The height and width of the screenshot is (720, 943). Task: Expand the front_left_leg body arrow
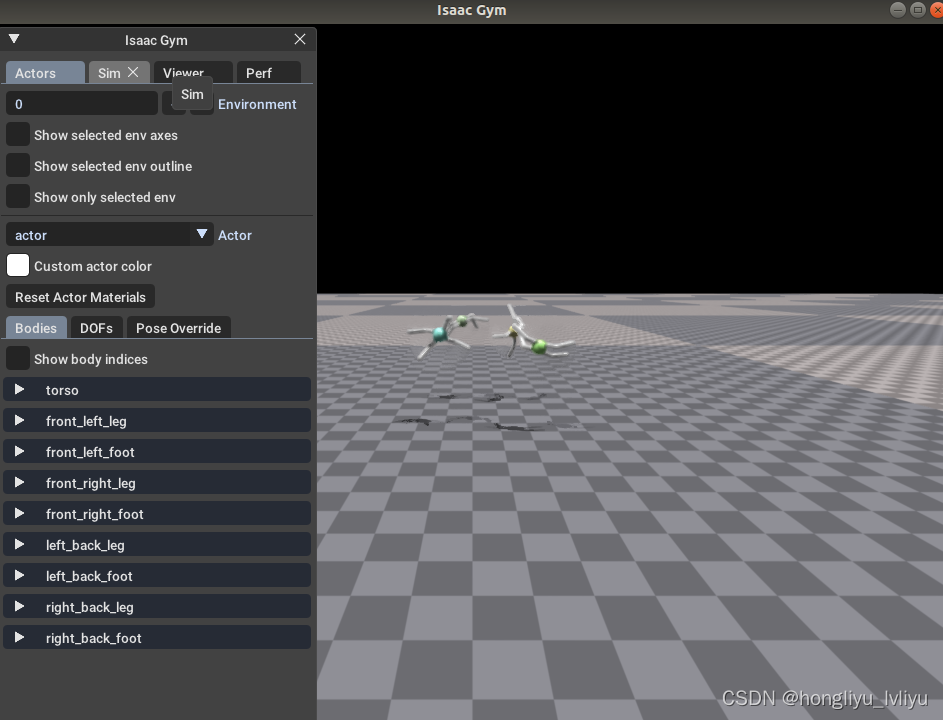click(19, 420)
